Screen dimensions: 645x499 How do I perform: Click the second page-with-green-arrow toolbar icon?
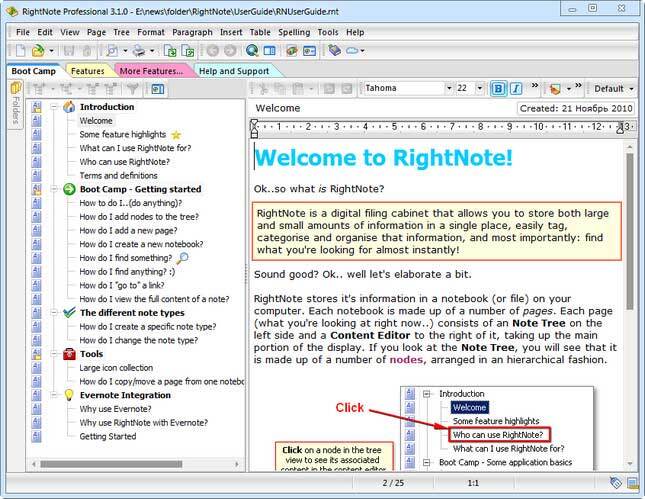[188, 51]
